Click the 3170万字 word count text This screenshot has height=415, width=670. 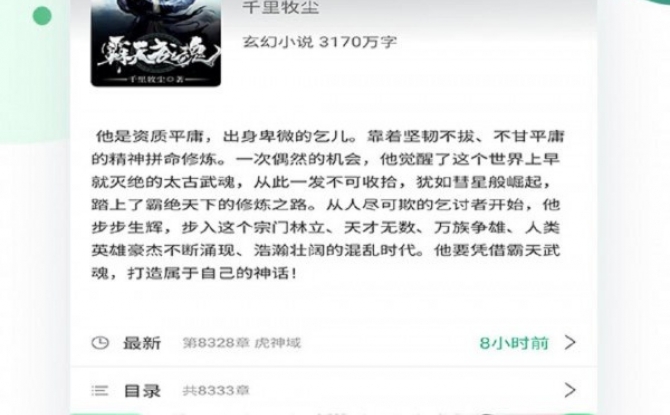click(x=358, y=42)
